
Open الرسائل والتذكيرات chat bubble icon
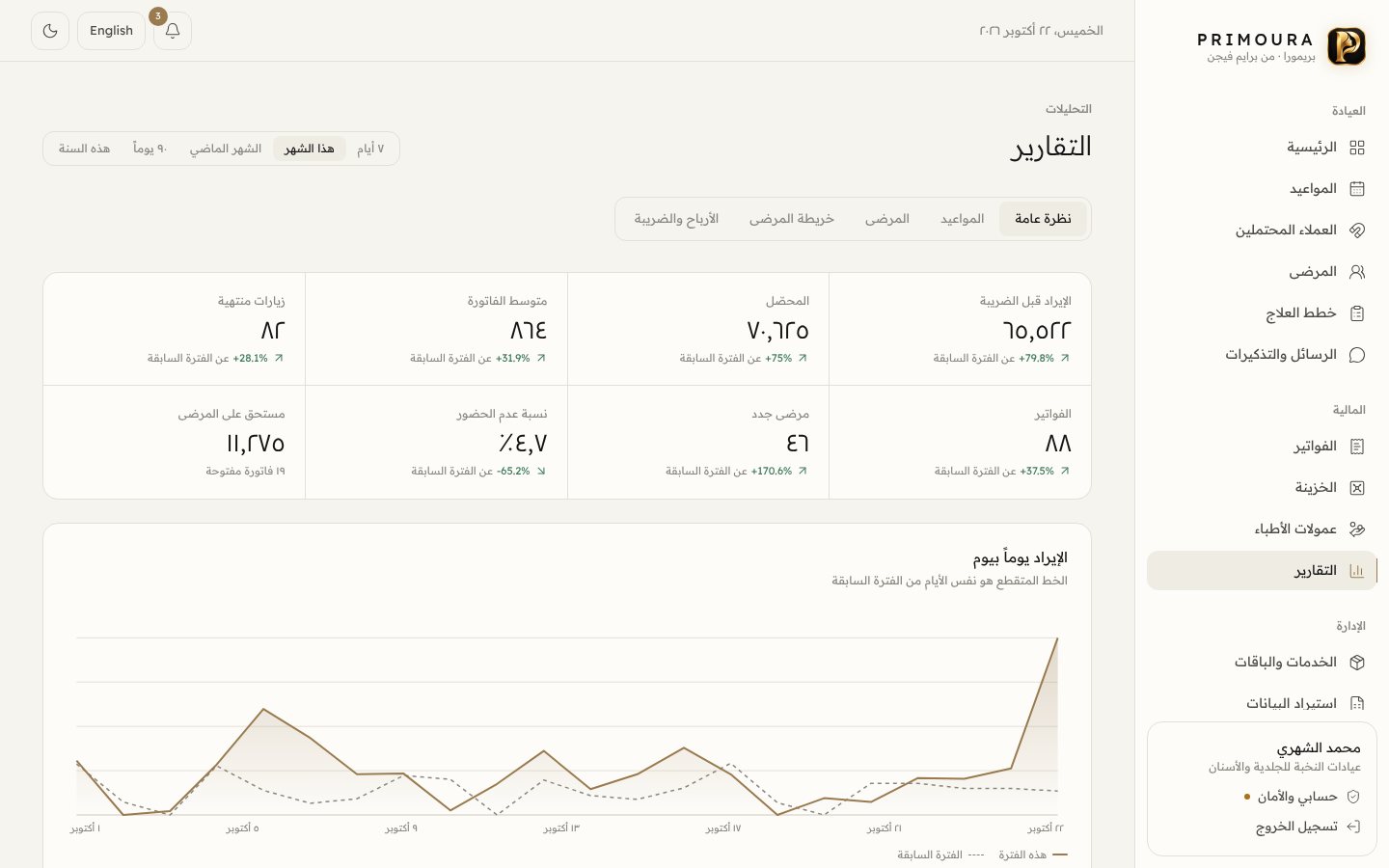point(1357,355)
